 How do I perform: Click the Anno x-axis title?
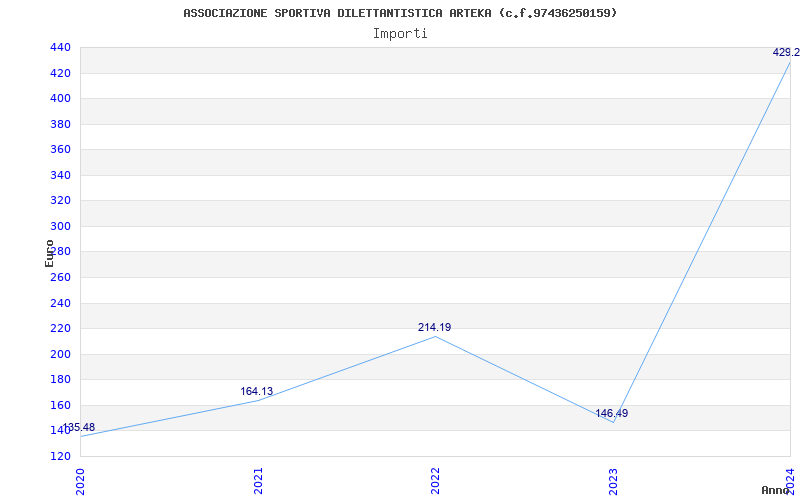pyautogui.click(x=776, y=490)
